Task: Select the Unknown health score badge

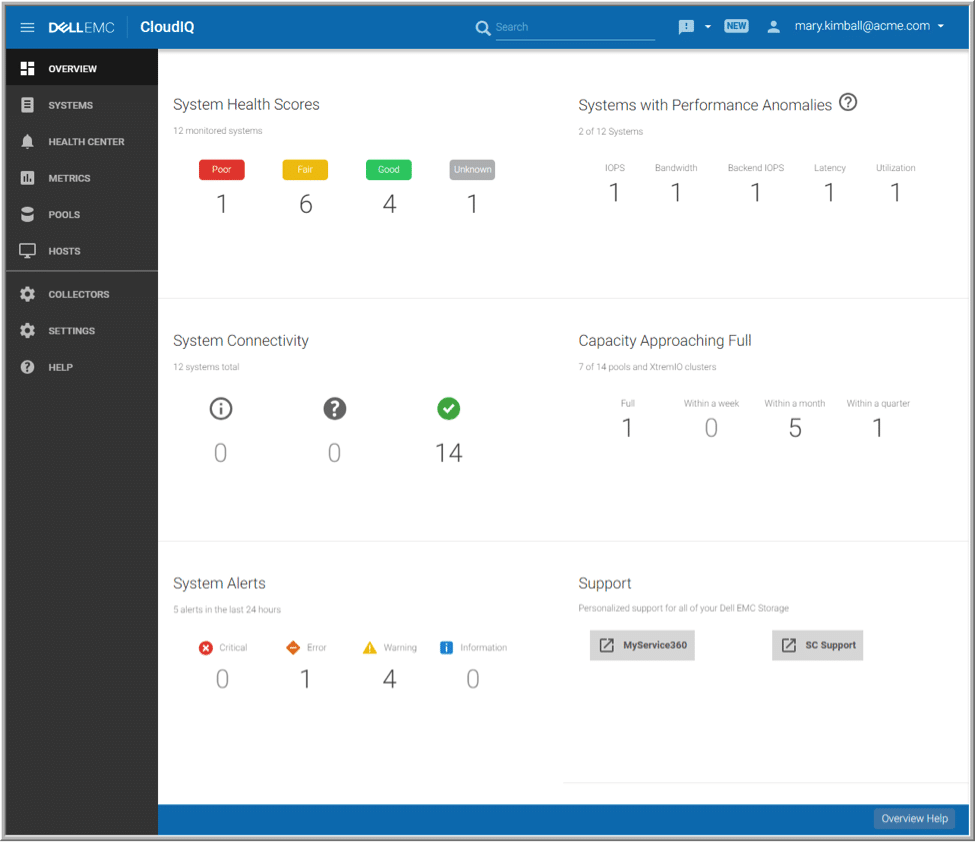Action: tap(472, 169)
